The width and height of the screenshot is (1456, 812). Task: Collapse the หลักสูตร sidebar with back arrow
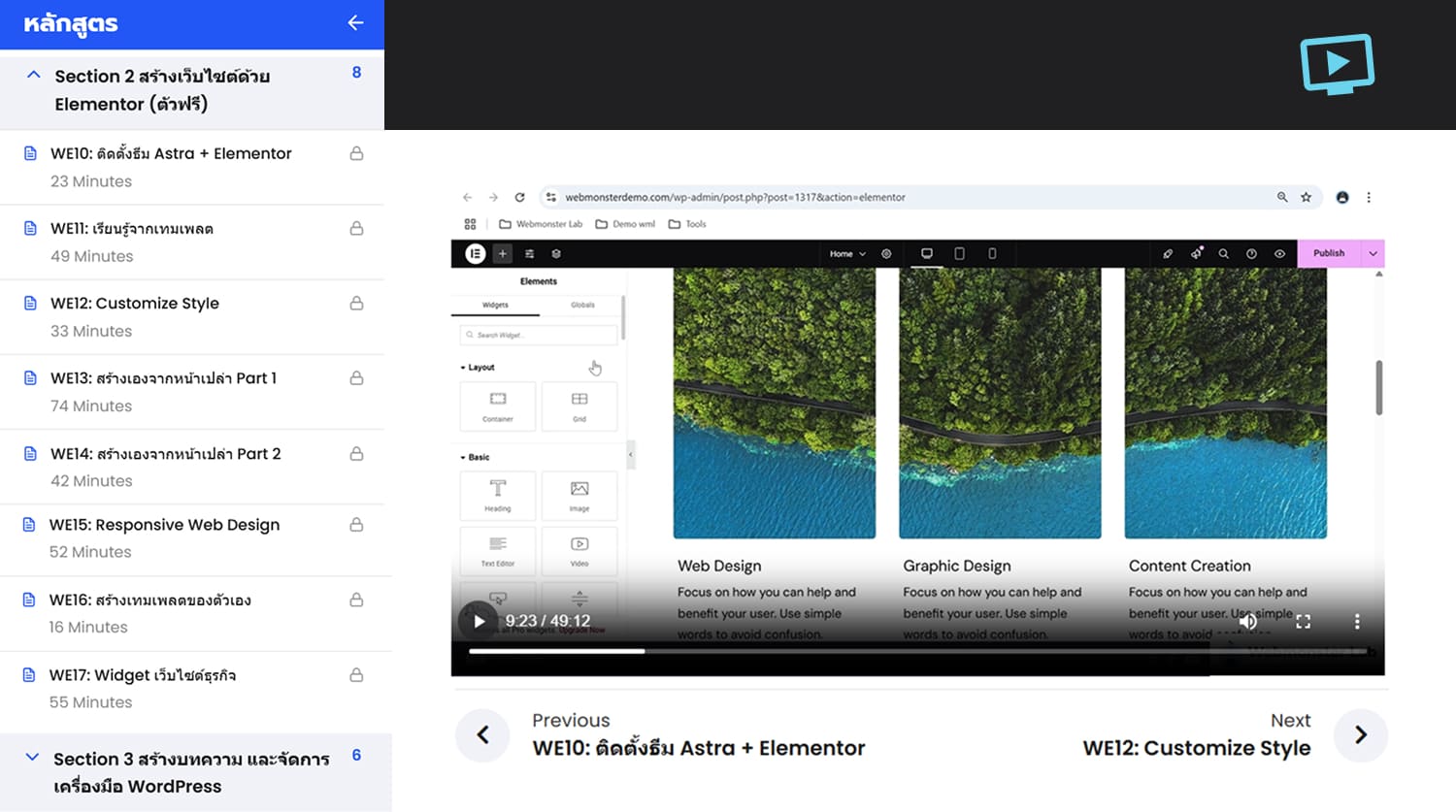pos(355,22)
